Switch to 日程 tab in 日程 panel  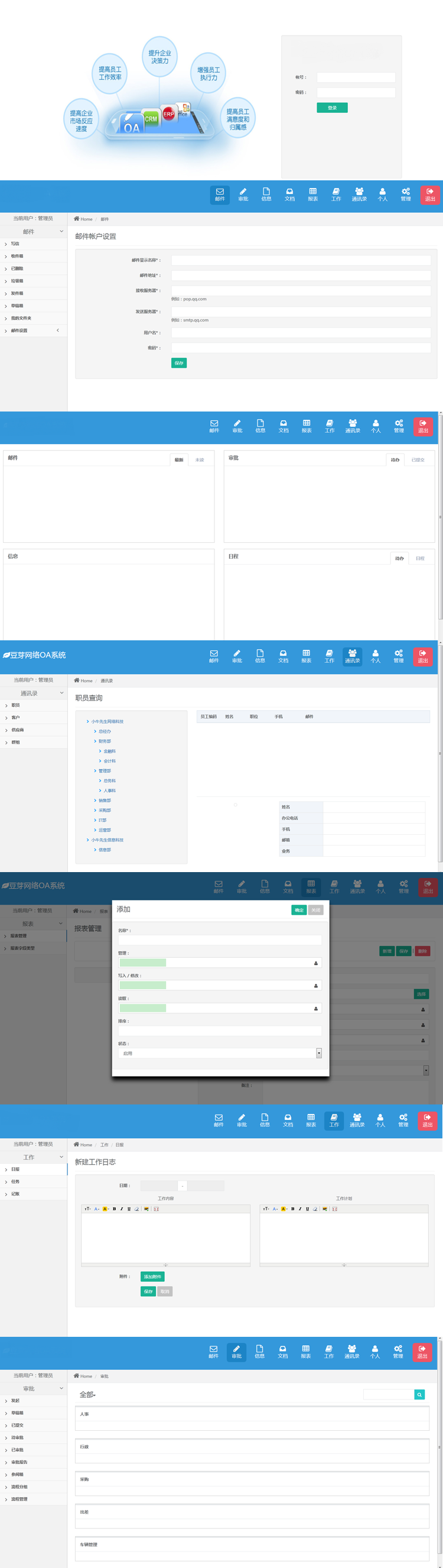(x=420, y=558)
